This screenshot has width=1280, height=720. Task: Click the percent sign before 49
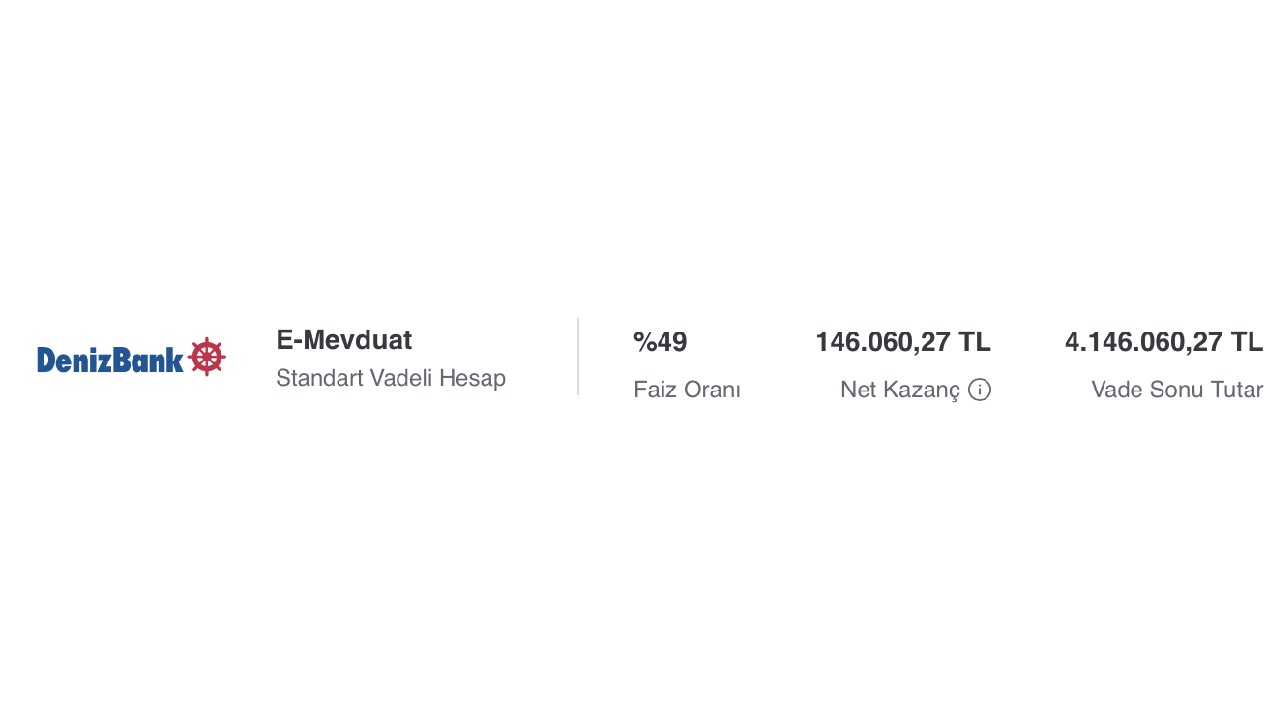point(644,342)
